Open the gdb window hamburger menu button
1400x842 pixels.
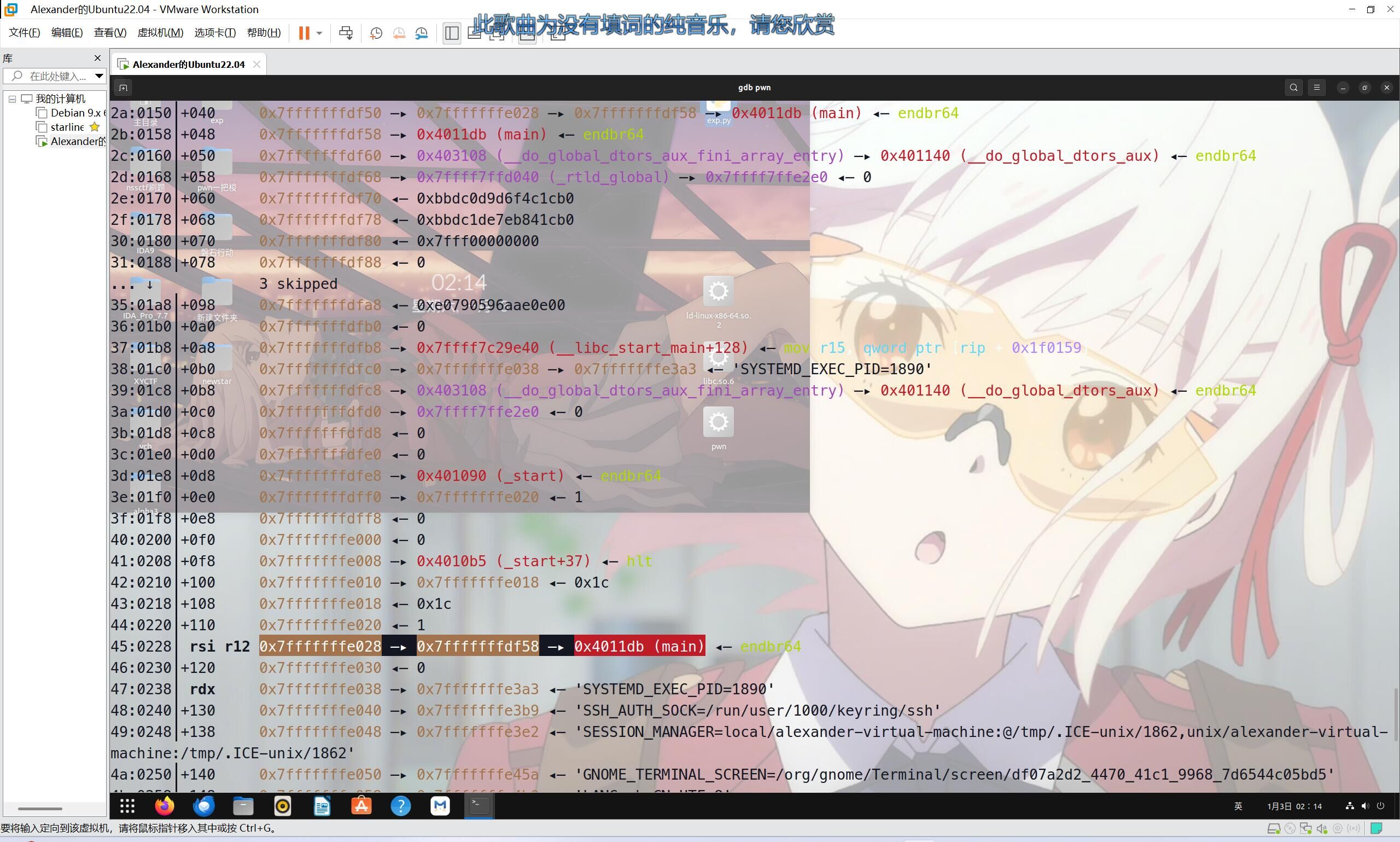1317,88
